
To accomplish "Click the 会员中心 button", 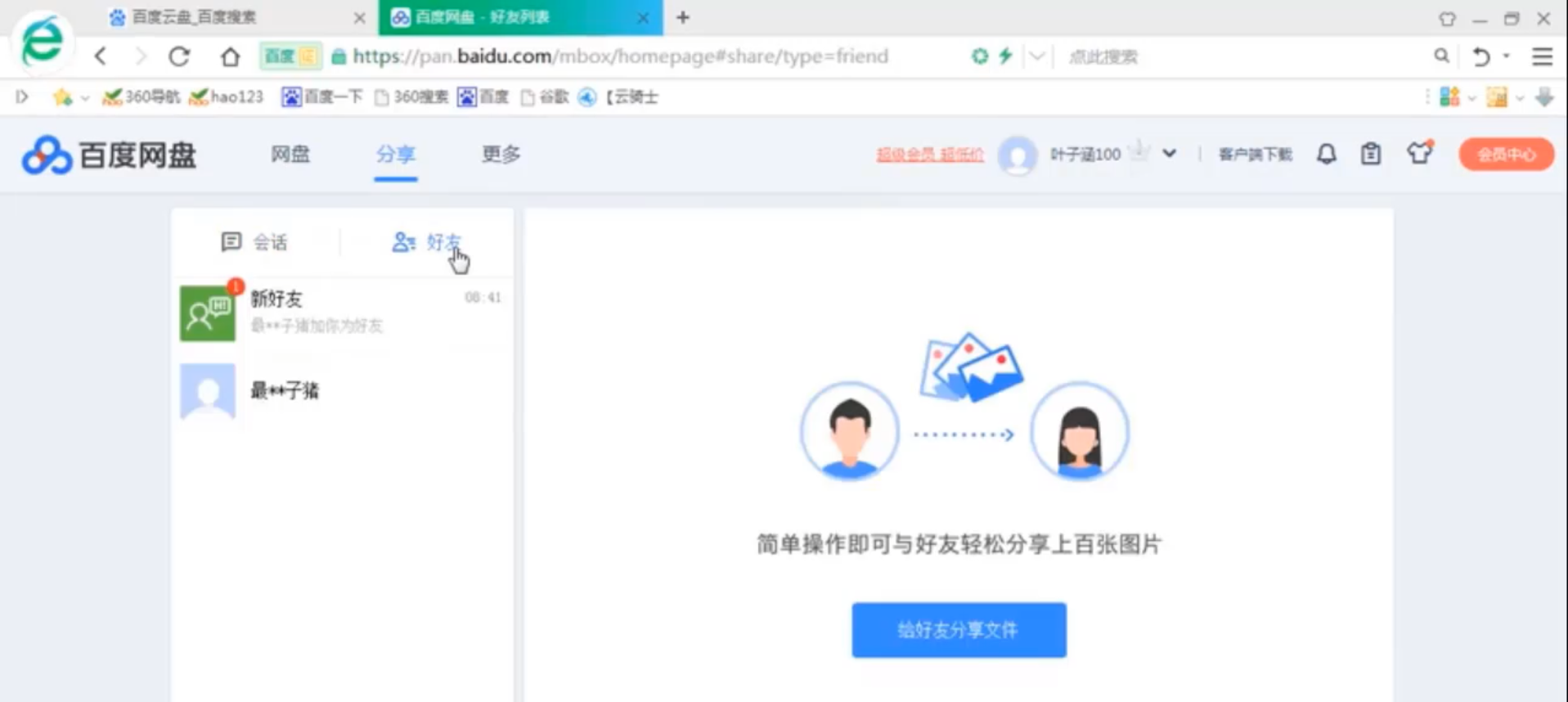I will click(x=1506, y=155).
